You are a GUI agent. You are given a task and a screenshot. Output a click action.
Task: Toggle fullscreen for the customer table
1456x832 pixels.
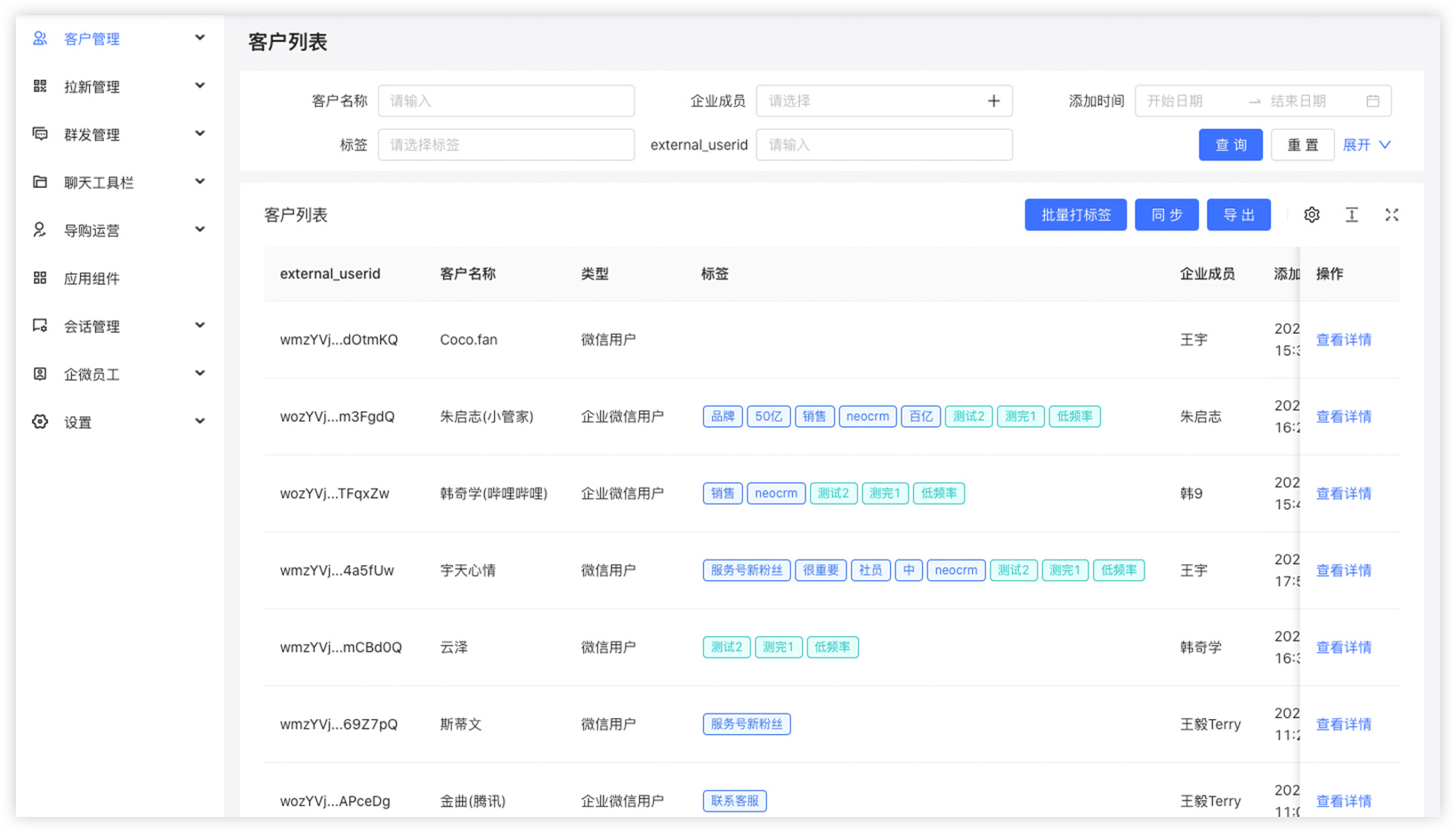(x=1392, y=215)
